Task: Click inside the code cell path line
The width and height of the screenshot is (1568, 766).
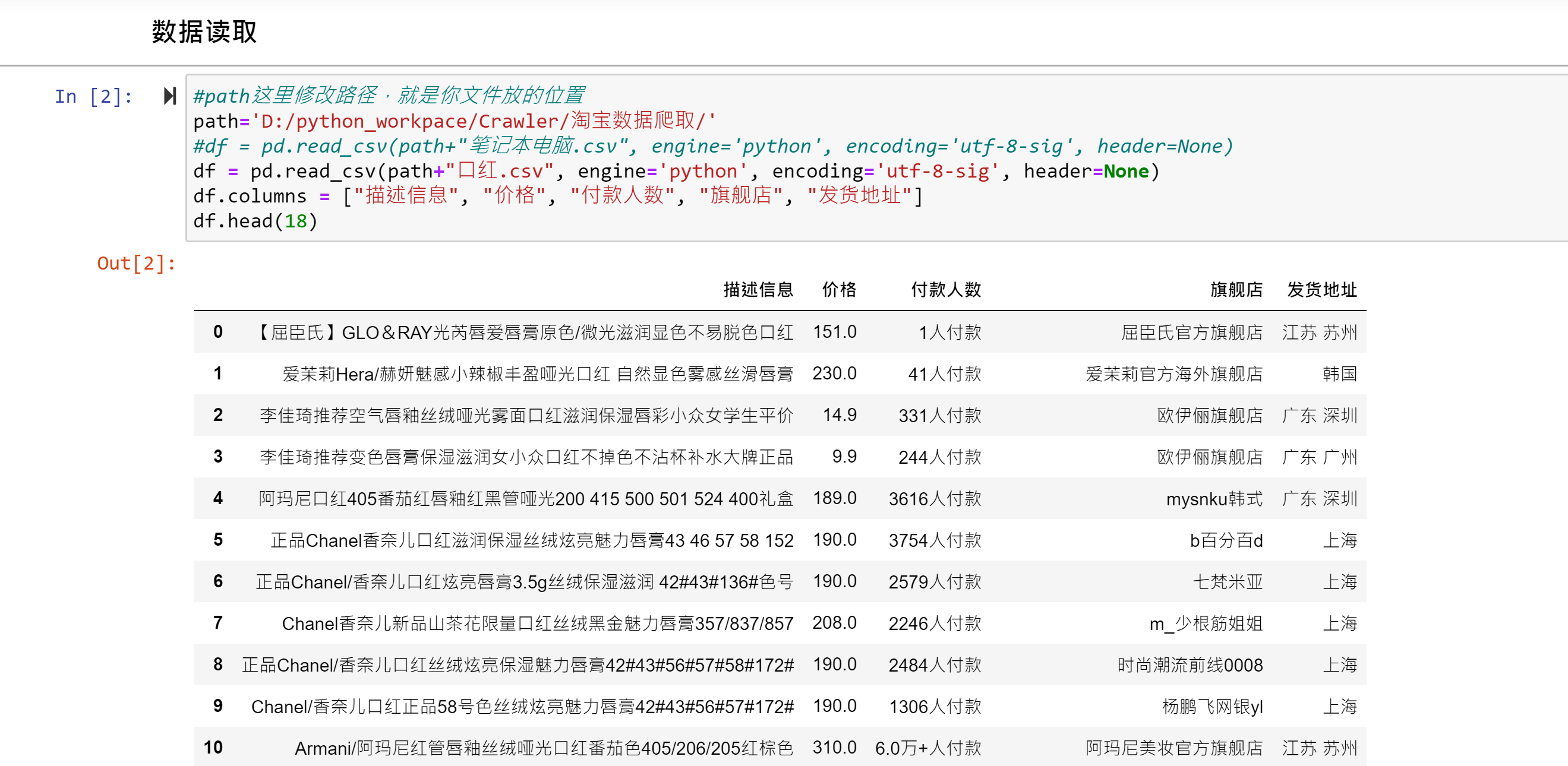Action: pos(454,121)
